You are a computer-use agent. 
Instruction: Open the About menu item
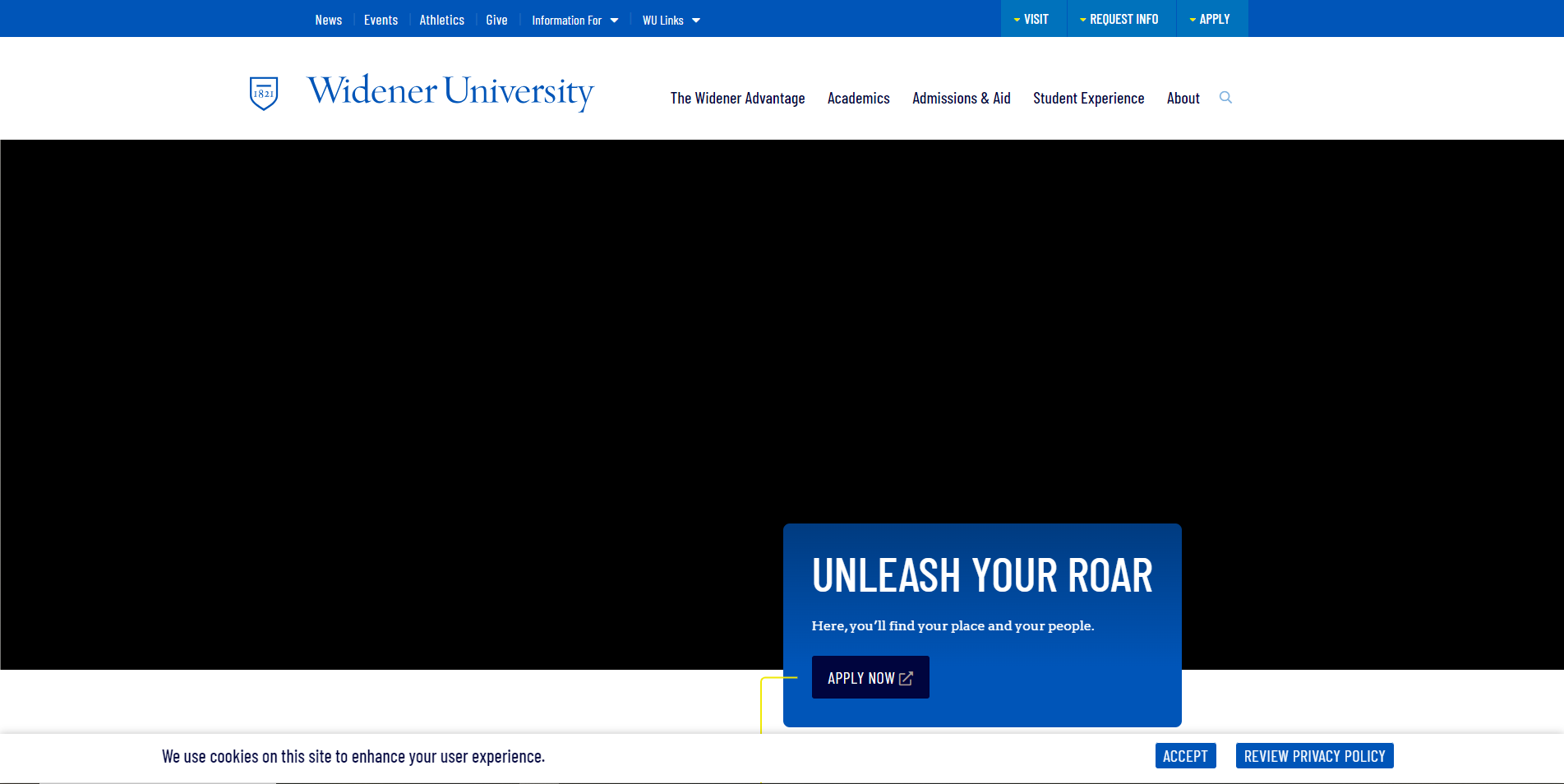tap(1183, 99)
